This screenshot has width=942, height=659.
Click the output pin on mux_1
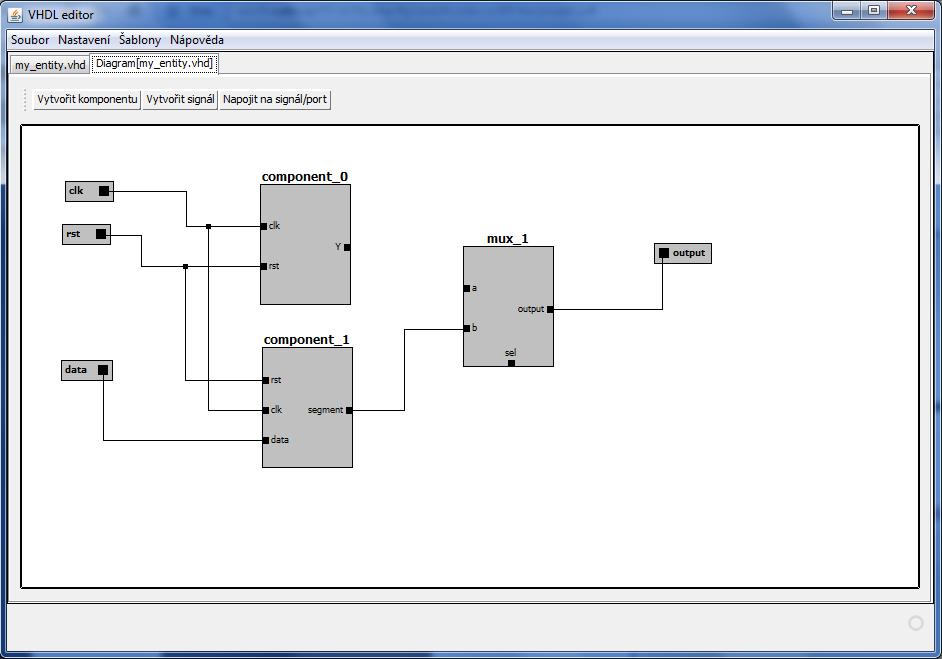(550, 309)
